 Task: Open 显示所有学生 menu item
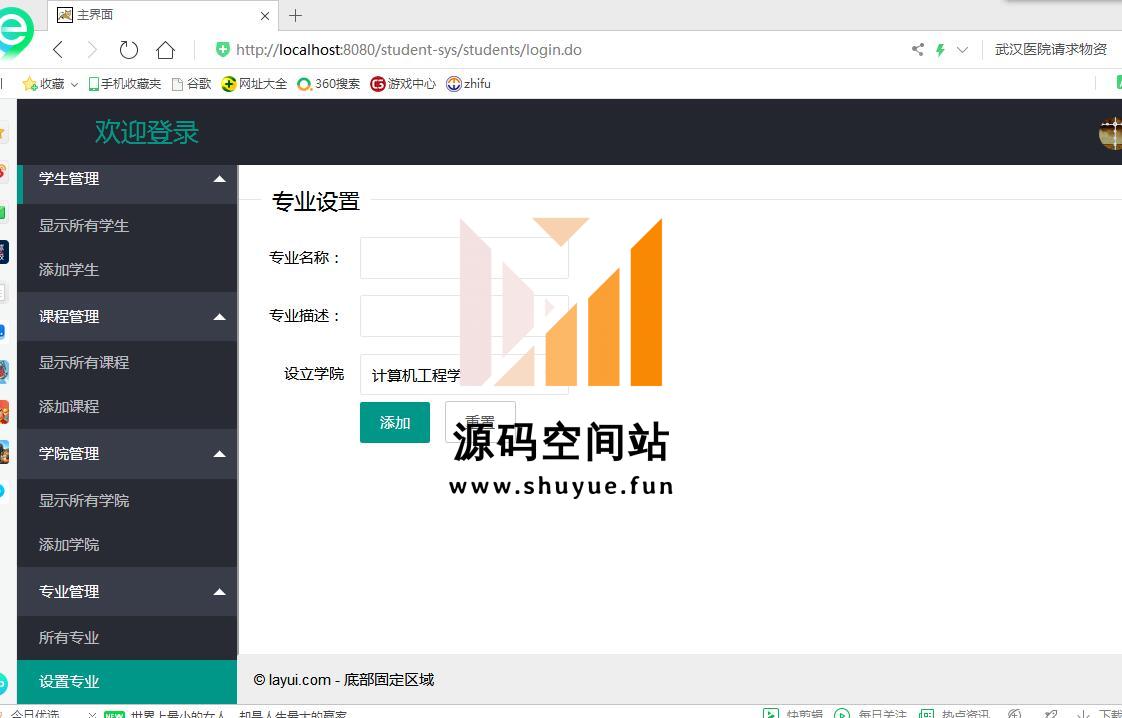coord(127,225)
